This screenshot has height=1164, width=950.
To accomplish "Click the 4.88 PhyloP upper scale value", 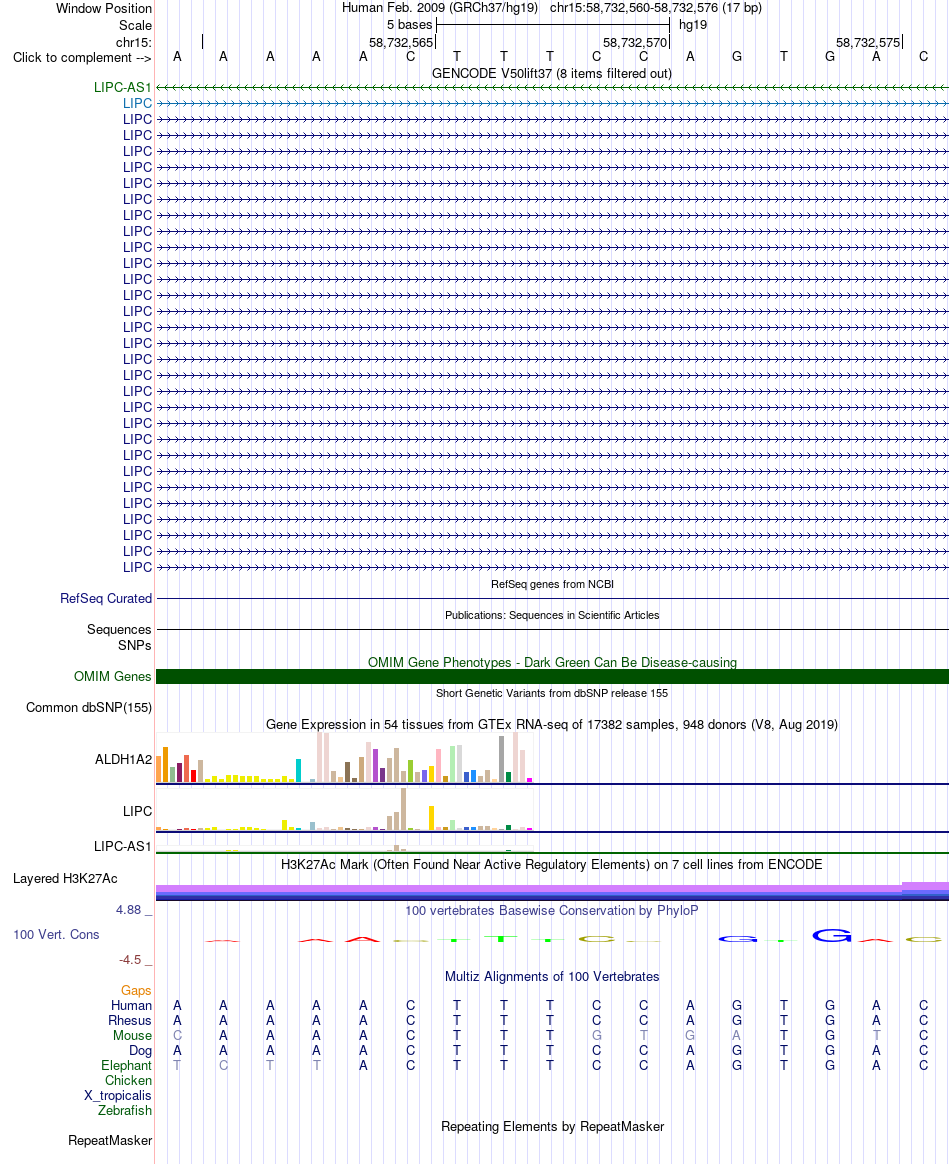I will coord(128,910).
